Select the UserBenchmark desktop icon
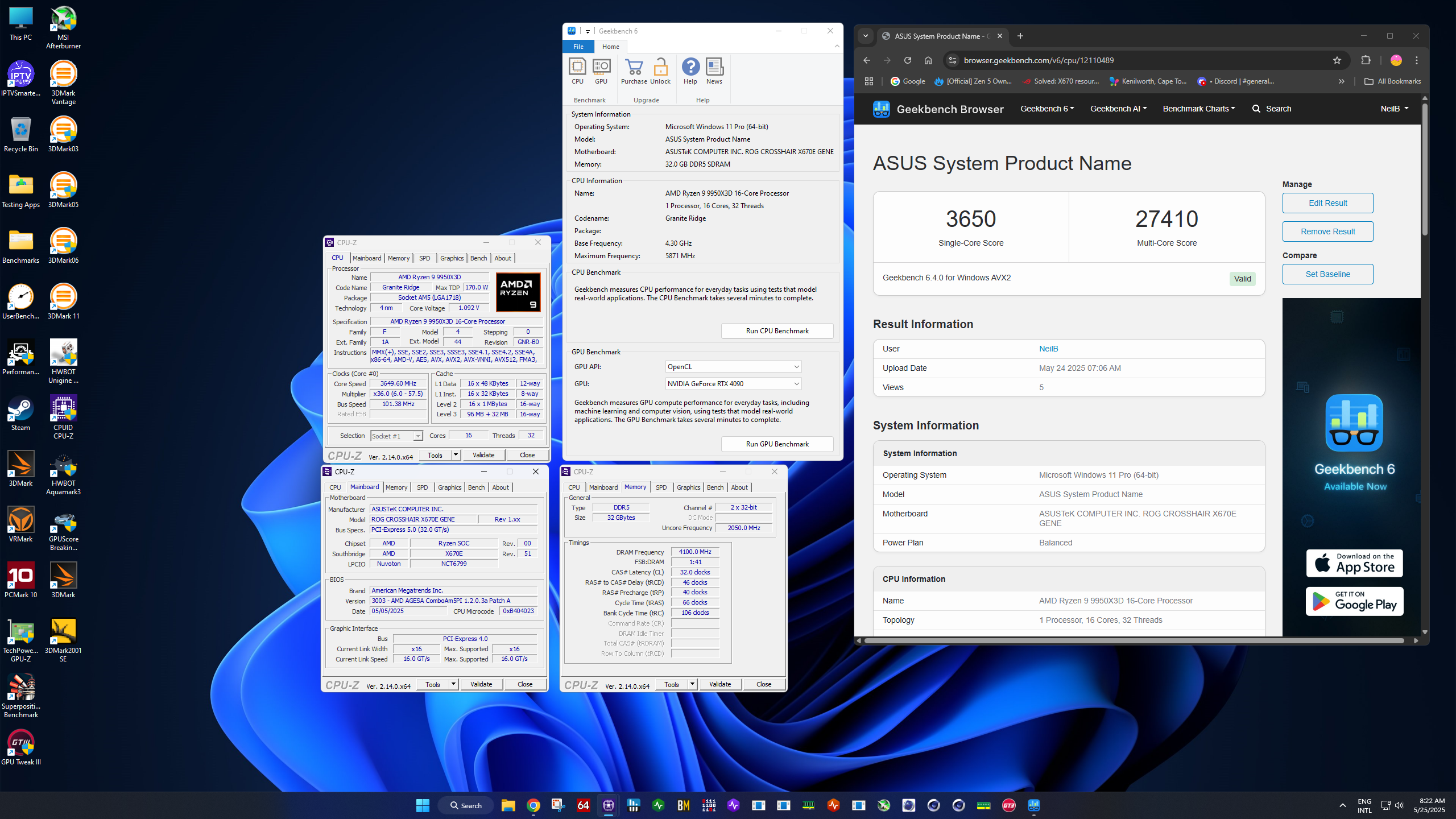This screenshot has width=1456, height=819. click(21, 302)
